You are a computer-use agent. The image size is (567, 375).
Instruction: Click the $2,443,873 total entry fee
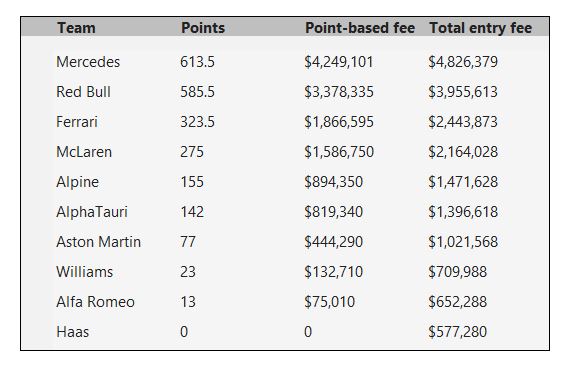(x=463, y=122)
